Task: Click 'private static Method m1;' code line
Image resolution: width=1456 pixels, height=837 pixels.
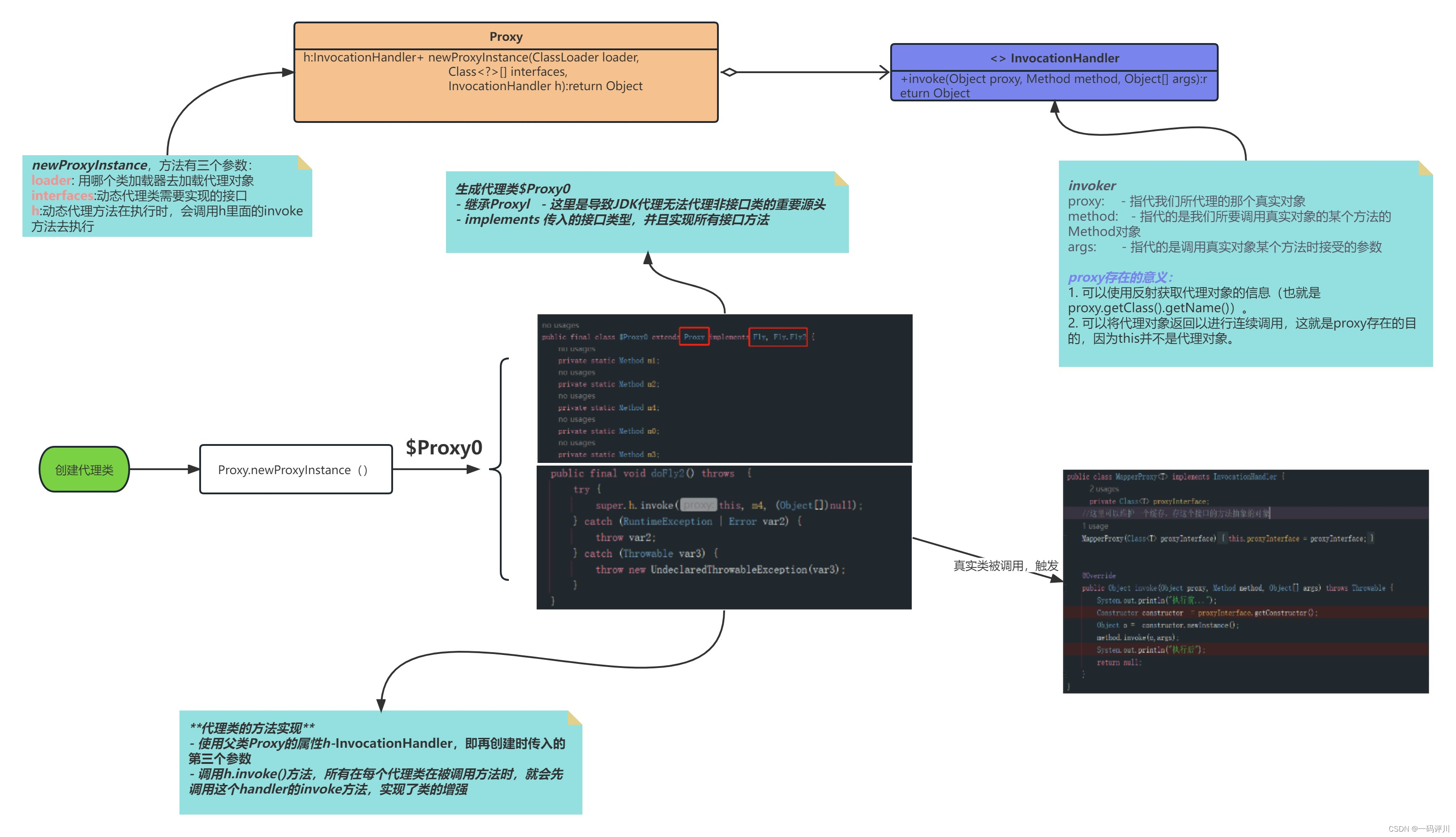Action: 608,361
